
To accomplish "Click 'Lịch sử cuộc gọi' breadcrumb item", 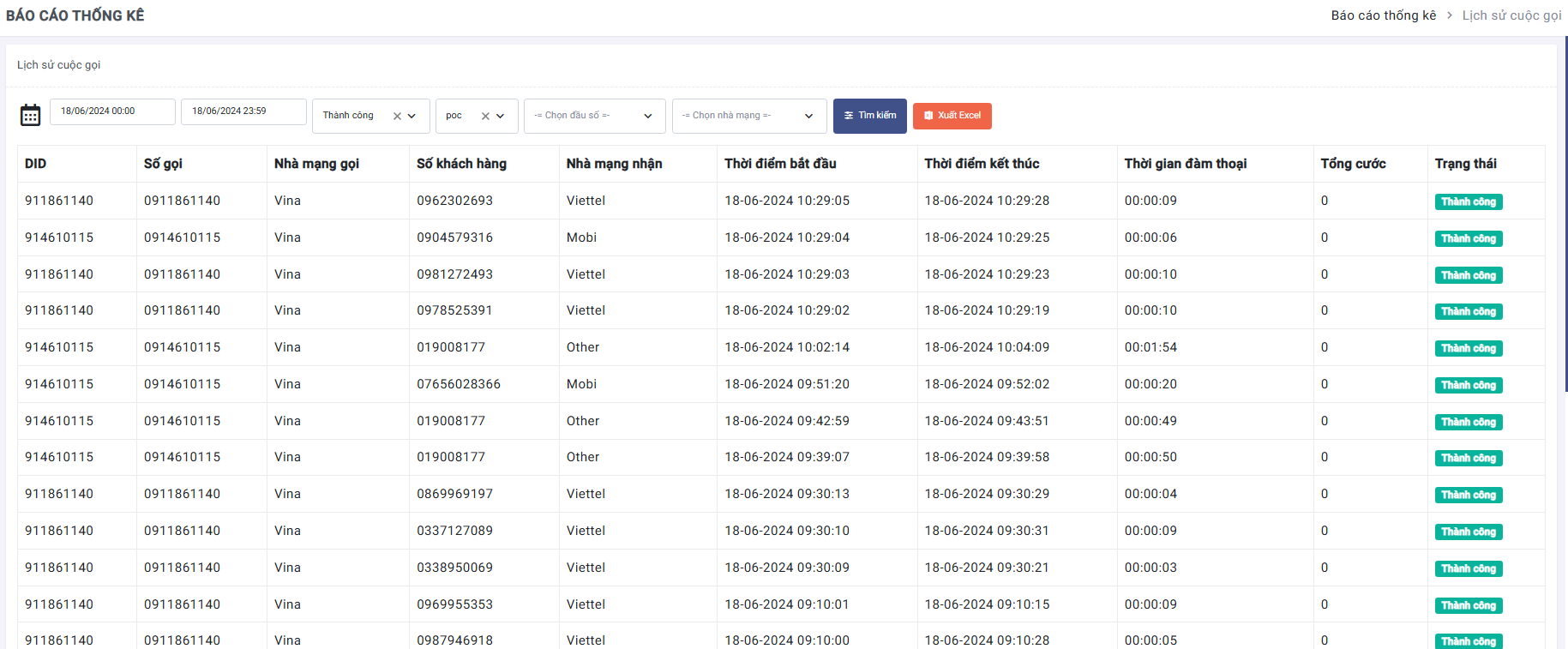I will click(x=1511, y=15).
